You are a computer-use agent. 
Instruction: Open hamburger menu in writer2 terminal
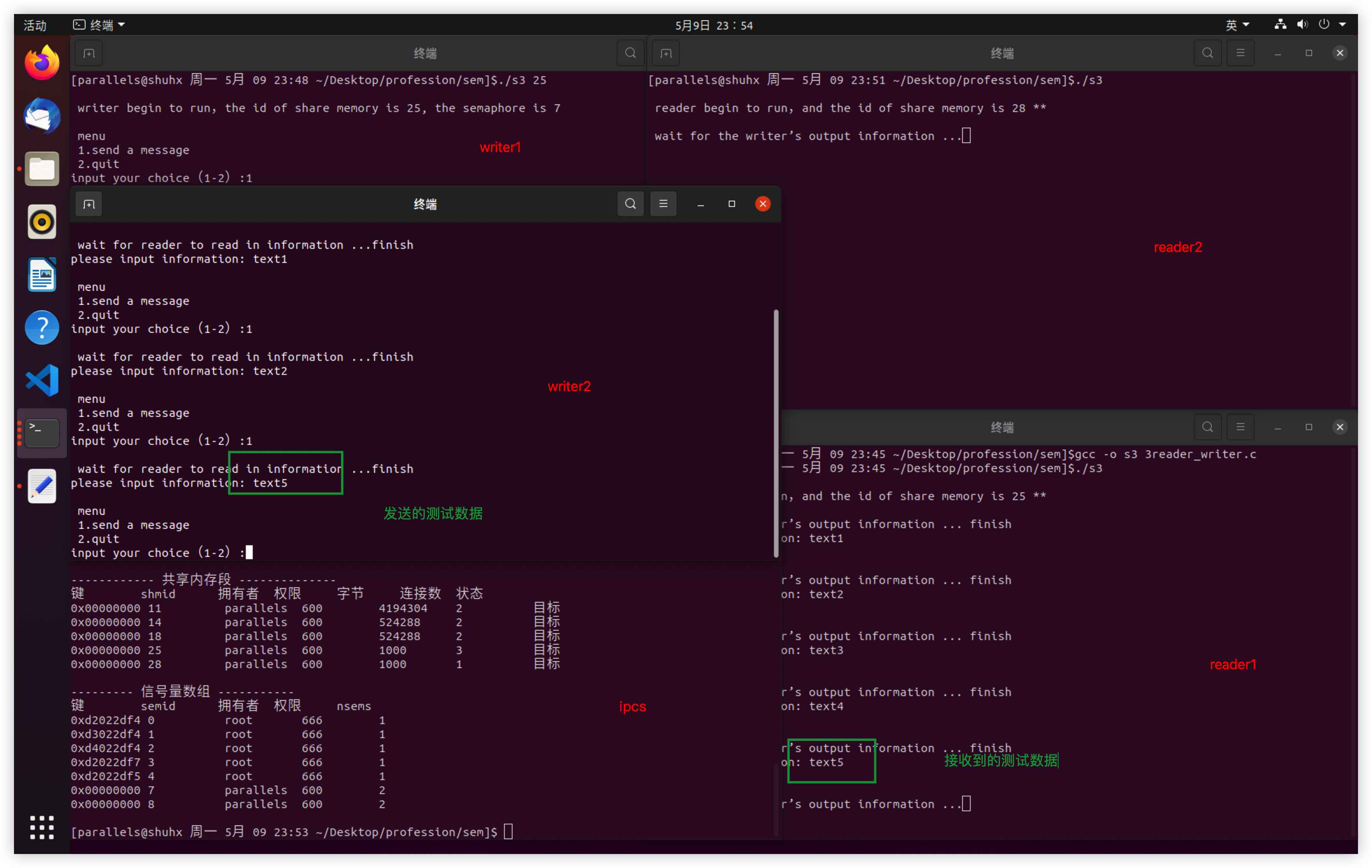pyautogui.click(x=663, y=204)
